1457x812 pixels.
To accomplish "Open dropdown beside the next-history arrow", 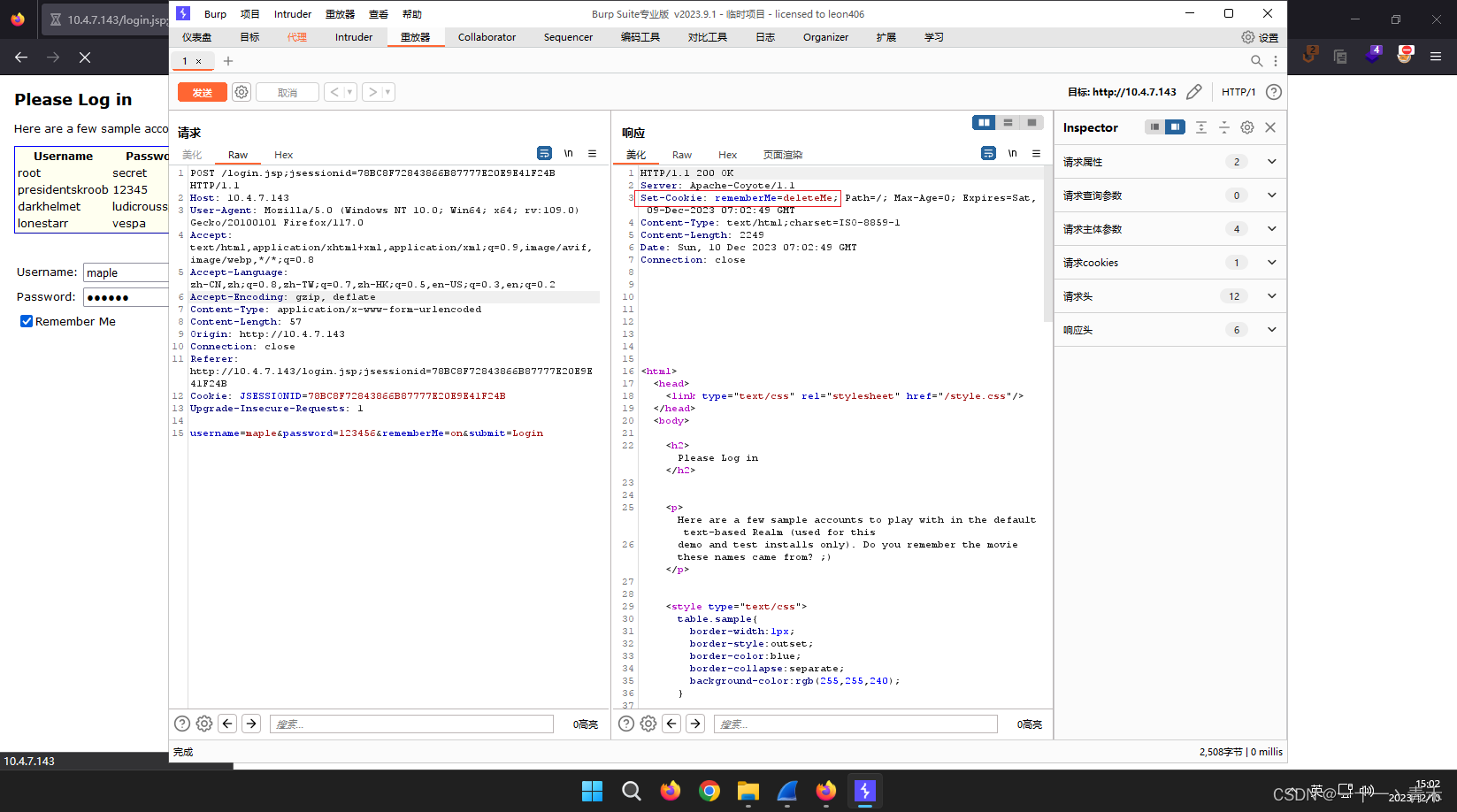I will (388, 92).
